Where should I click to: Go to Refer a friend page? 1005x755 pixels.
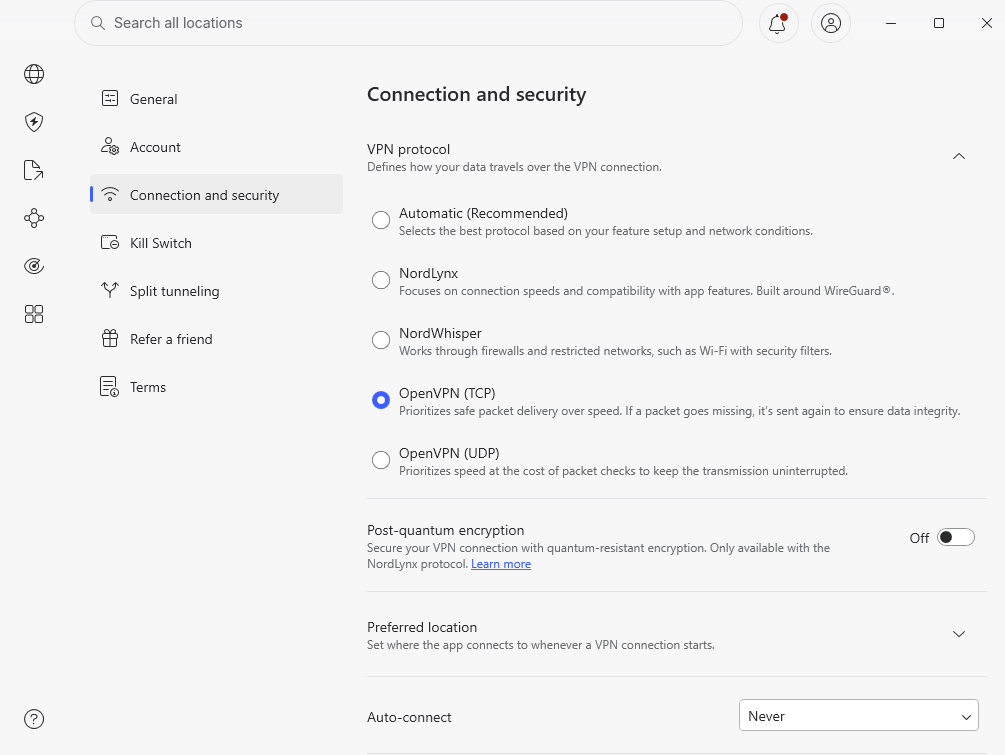pyautogui.click(x=217, y=338)
